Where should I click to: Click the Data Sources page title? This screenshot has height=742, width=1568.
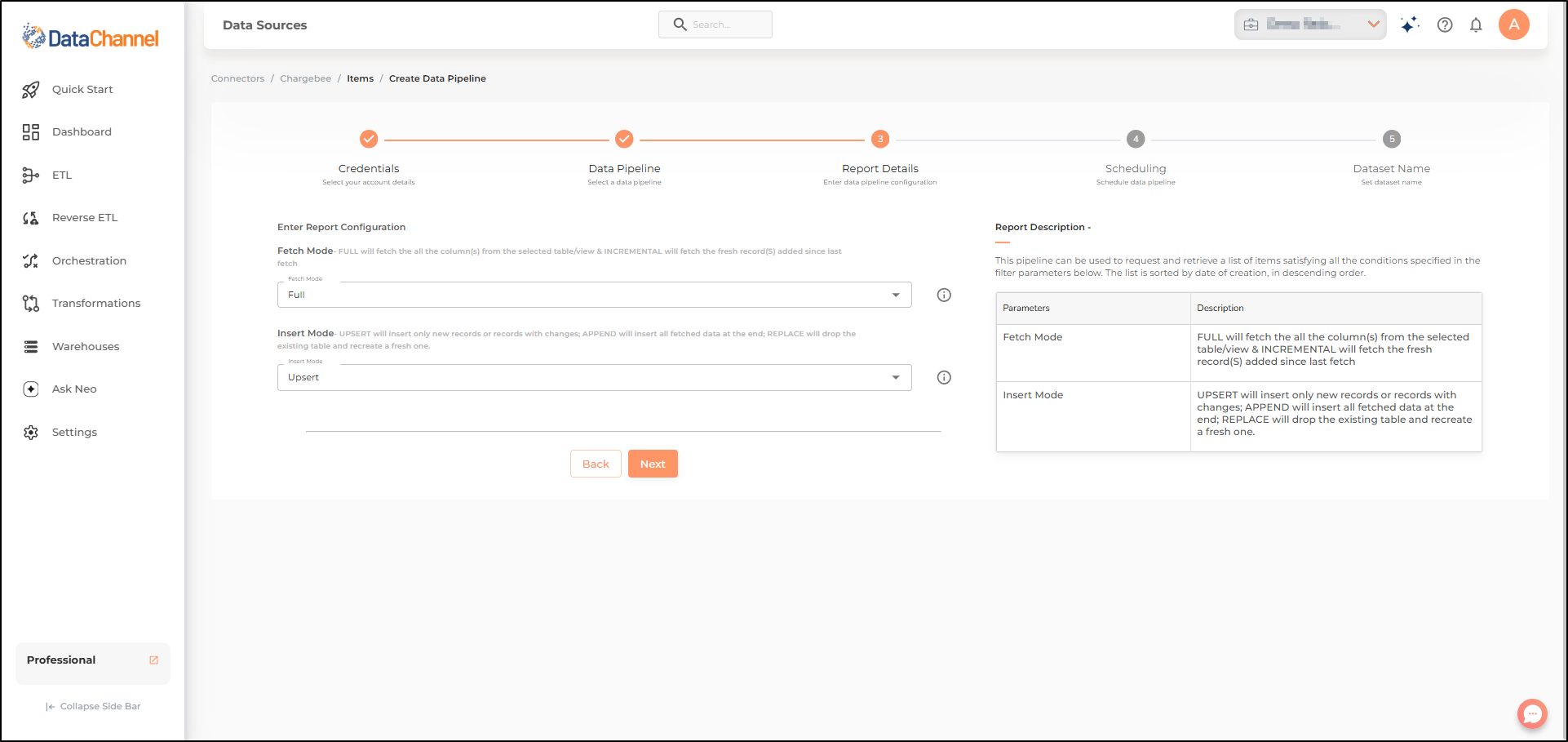point(265,25)
